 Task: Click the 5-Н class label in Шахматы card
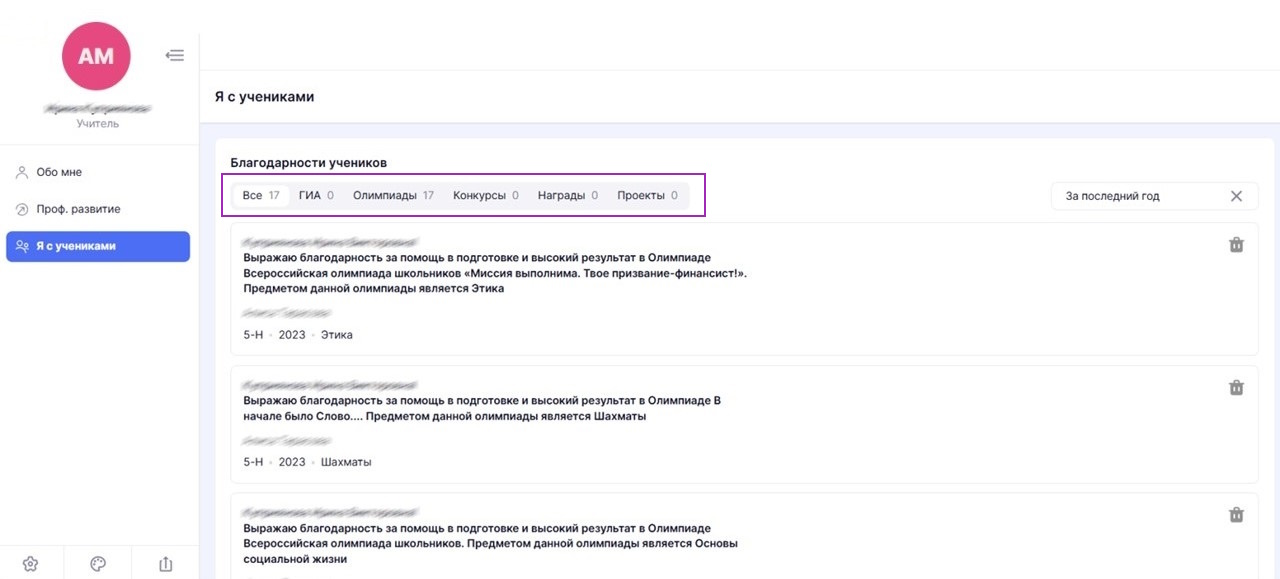[255, 462]
